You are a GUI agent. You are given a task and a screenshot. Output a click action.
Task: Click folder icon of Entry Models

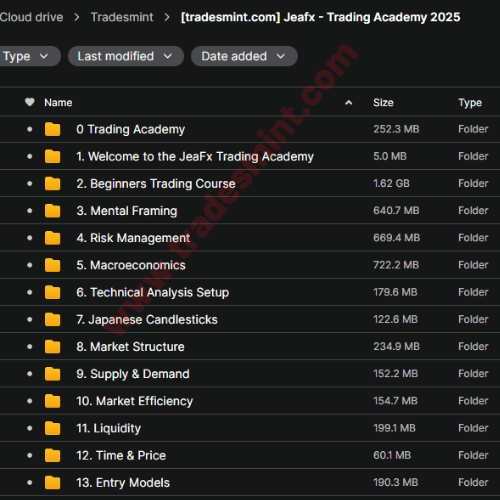tap(53, 483)
